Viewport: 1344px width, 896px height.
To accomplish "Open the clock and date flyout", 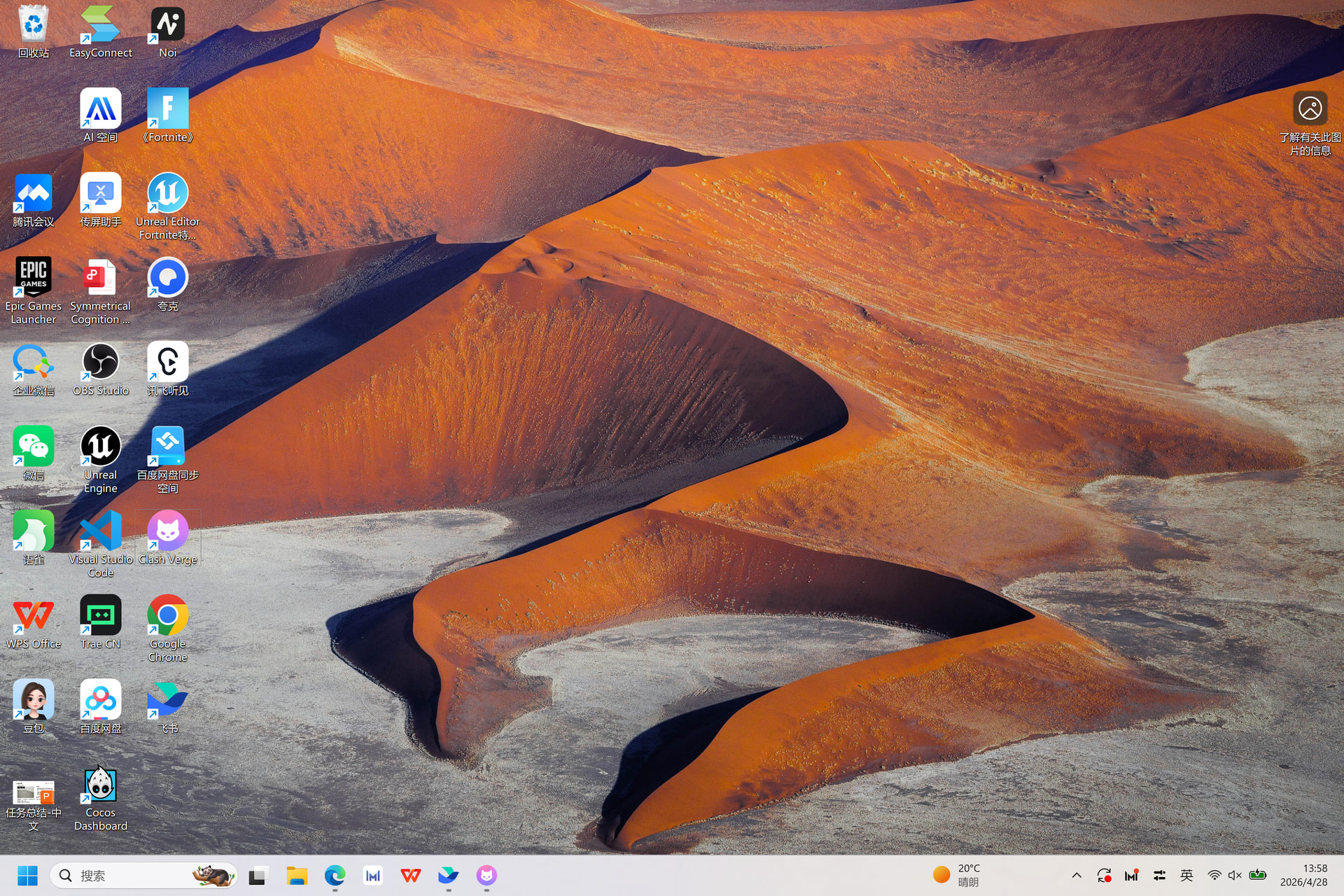I will point(1303,875).
